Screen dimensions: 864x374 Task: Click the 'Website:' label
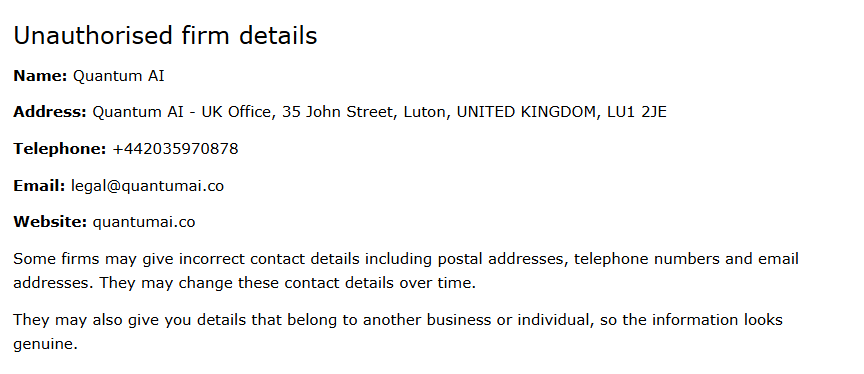[x=50, y=222]
